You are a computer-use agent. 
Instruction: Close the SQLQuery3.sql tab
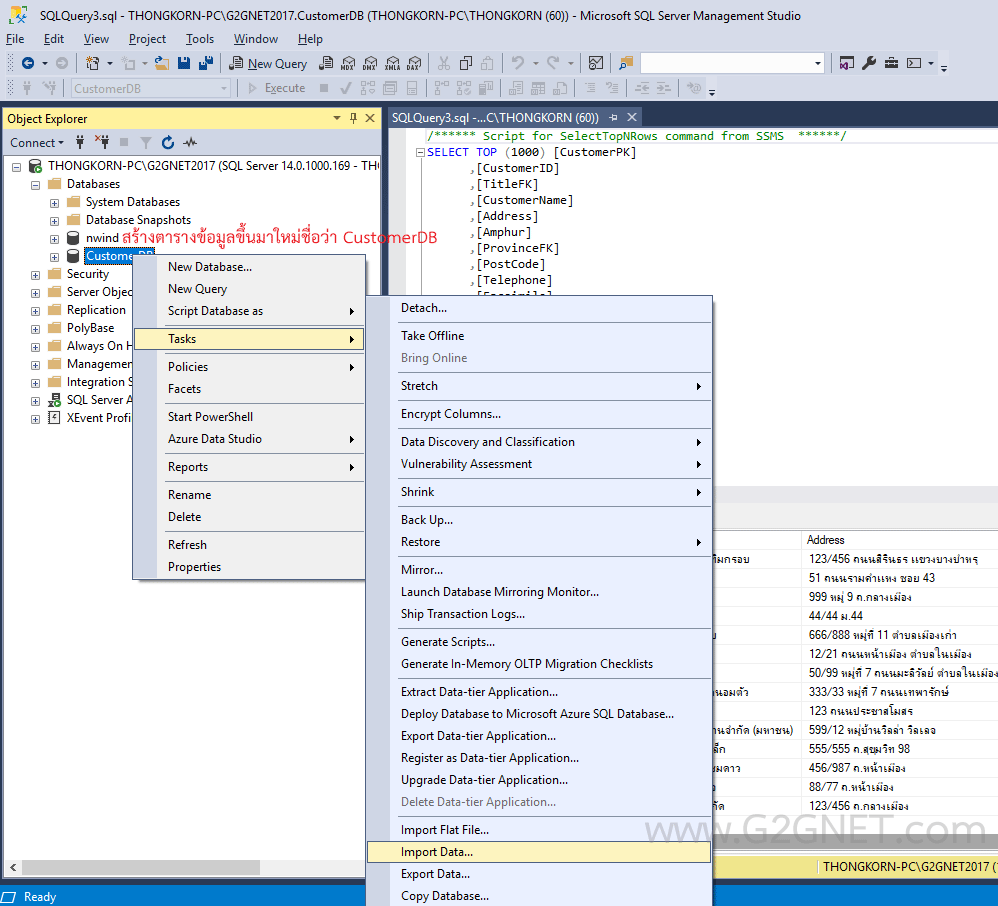(632, 117)
